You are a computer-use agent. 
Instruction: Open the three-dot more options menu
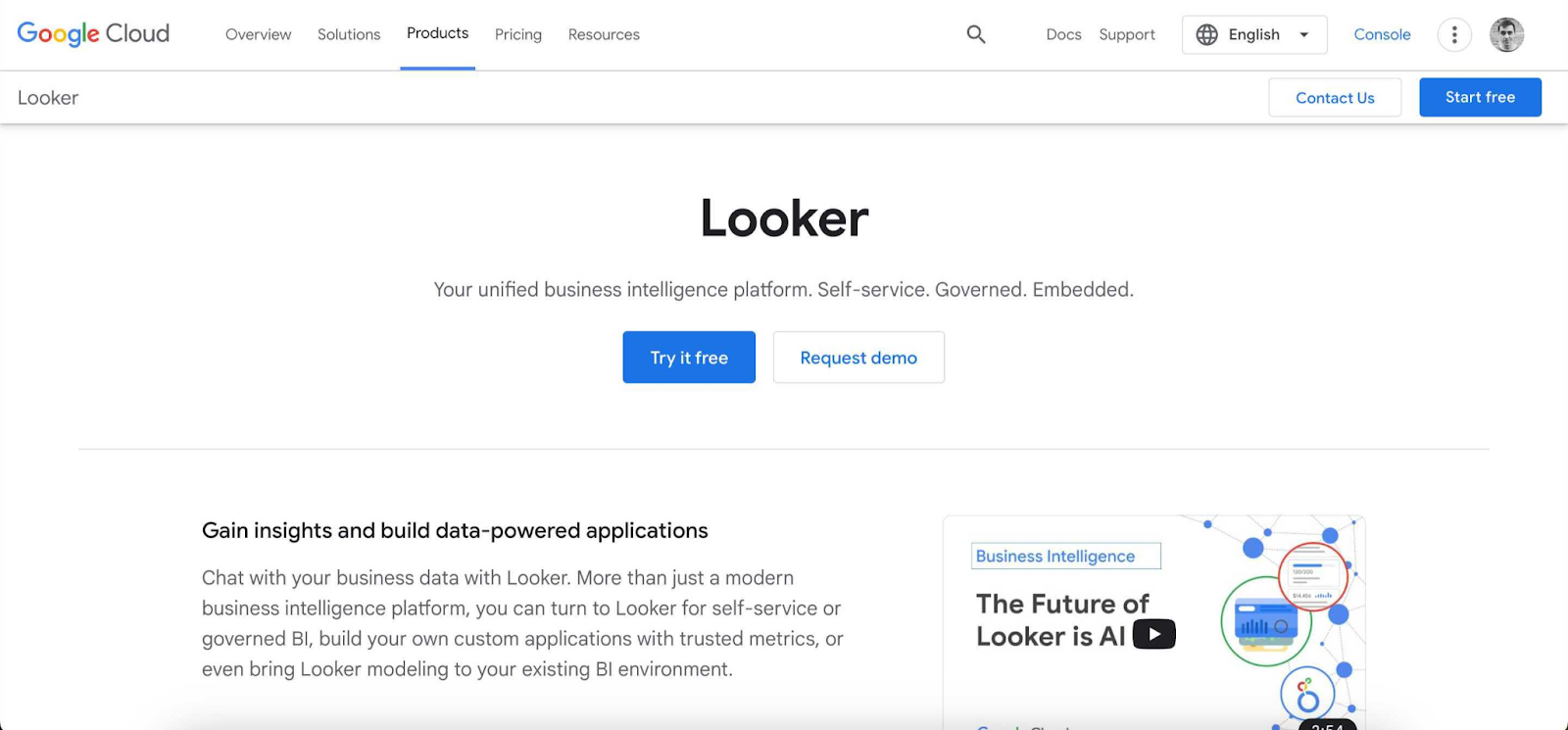[x=1454, y=33]
